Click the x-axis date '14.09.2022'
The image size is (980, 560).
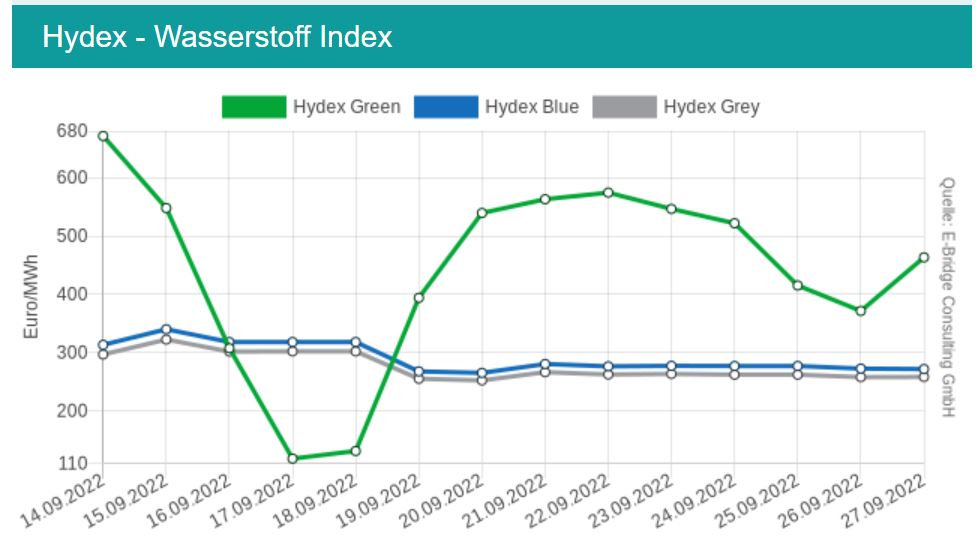pyautogui.click(x=62, y=501)
